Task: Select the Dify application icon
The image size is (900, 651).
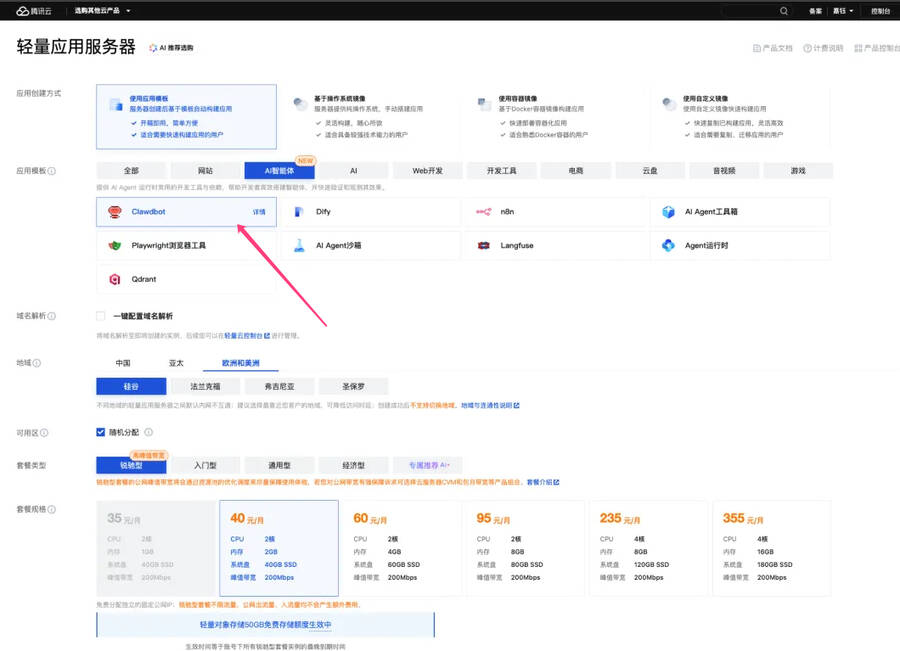Action: pos(298,212)
